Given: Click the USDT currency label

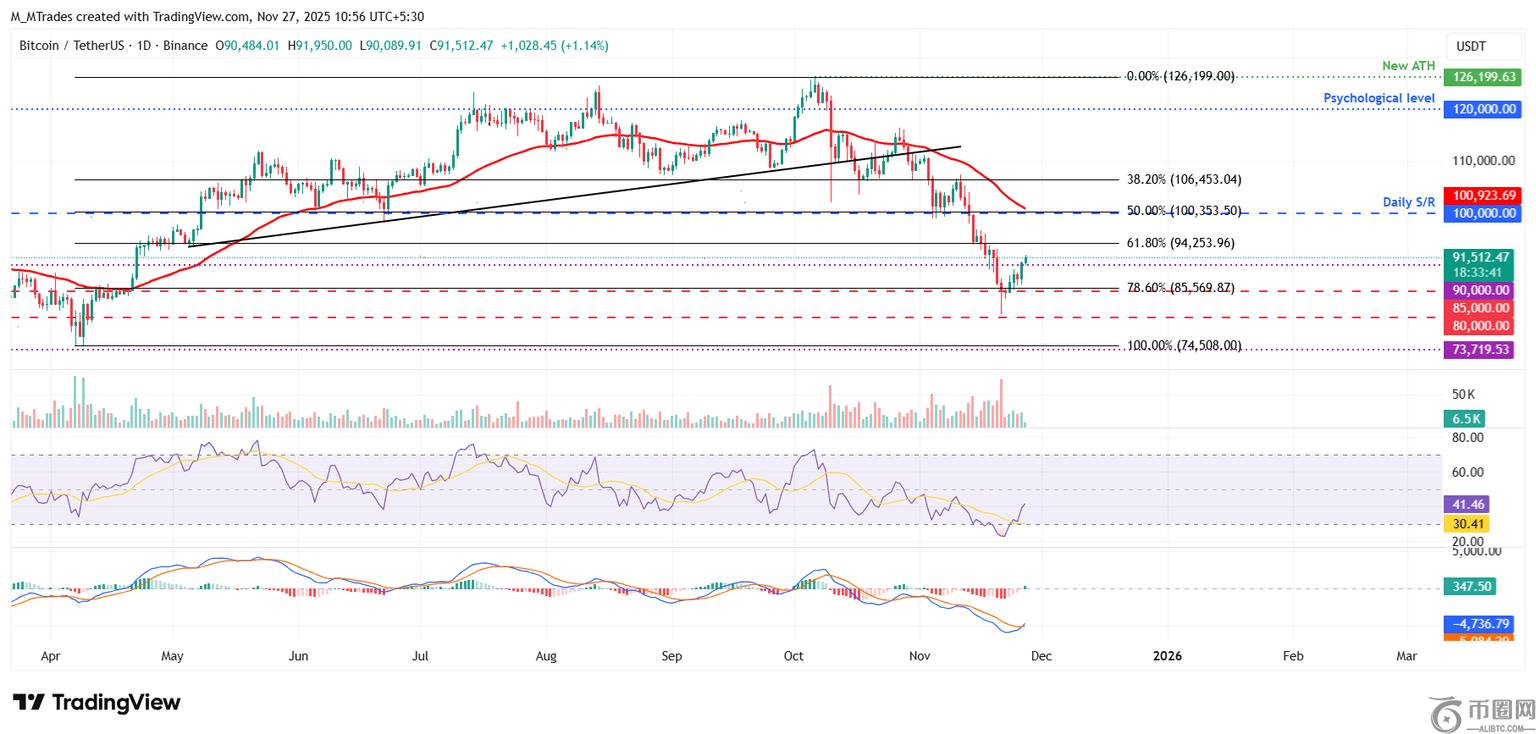Looking at the screenshot, I should [1470, 46].
